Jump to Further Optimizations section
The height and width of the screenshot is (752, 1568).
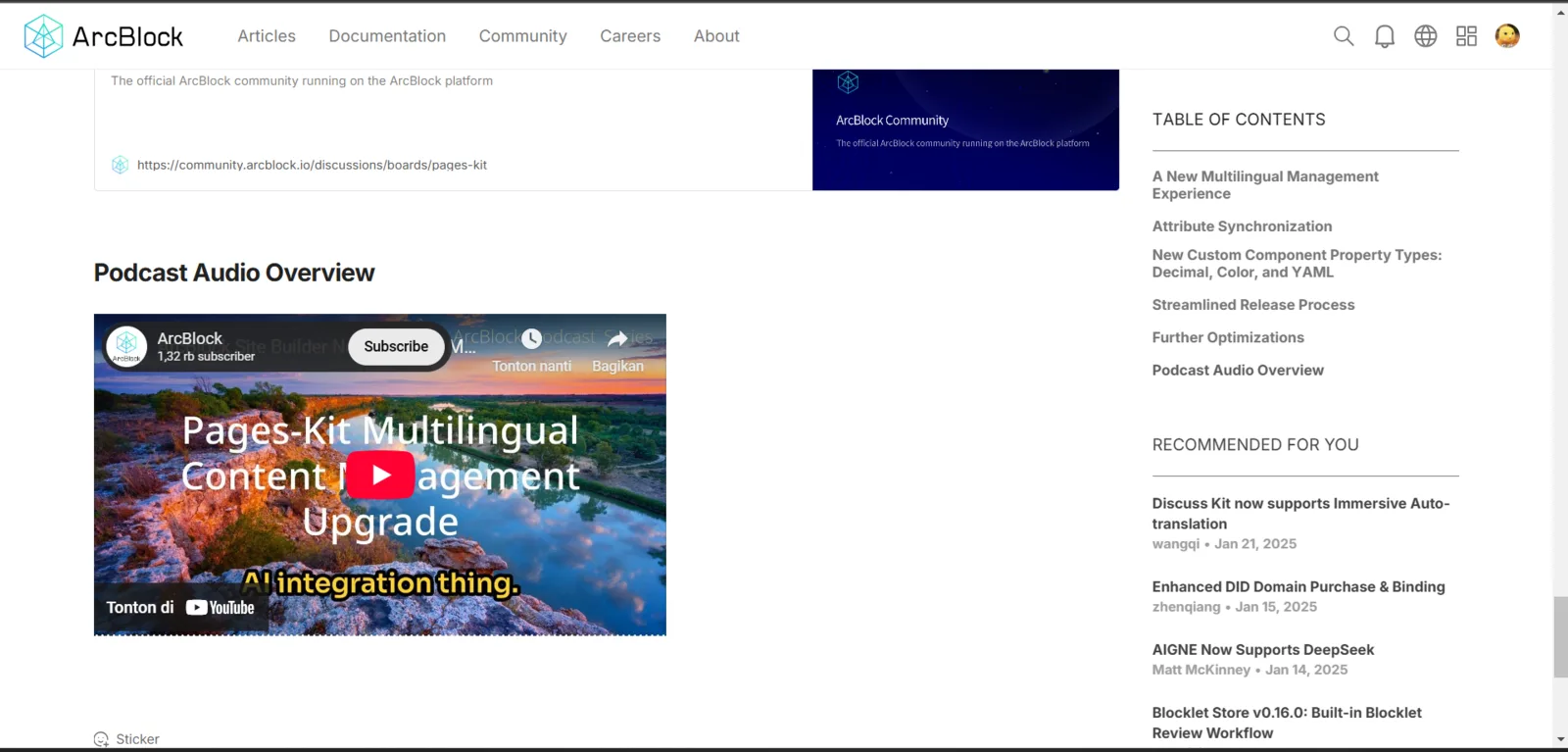pyautogui.click(x=1228, y=337)
